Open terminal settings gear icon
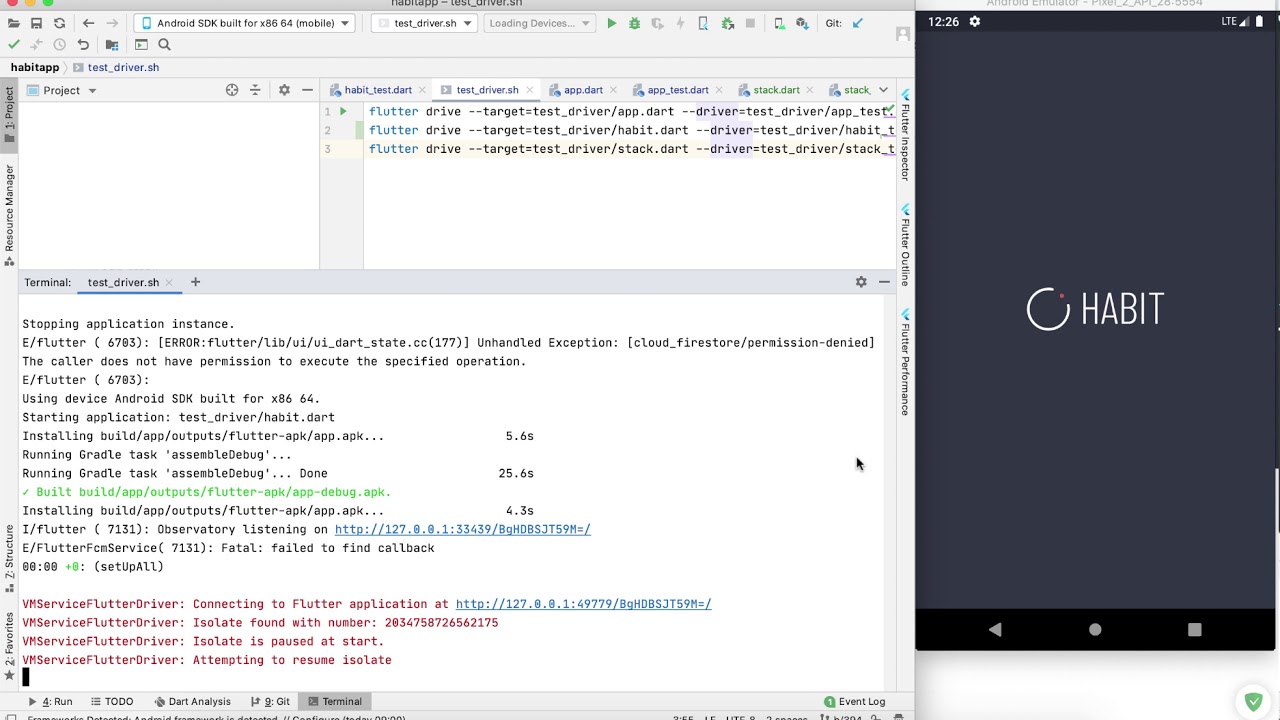Viewport: 1280px width, 720px height. pyautogui.click(x=861, y=282)
